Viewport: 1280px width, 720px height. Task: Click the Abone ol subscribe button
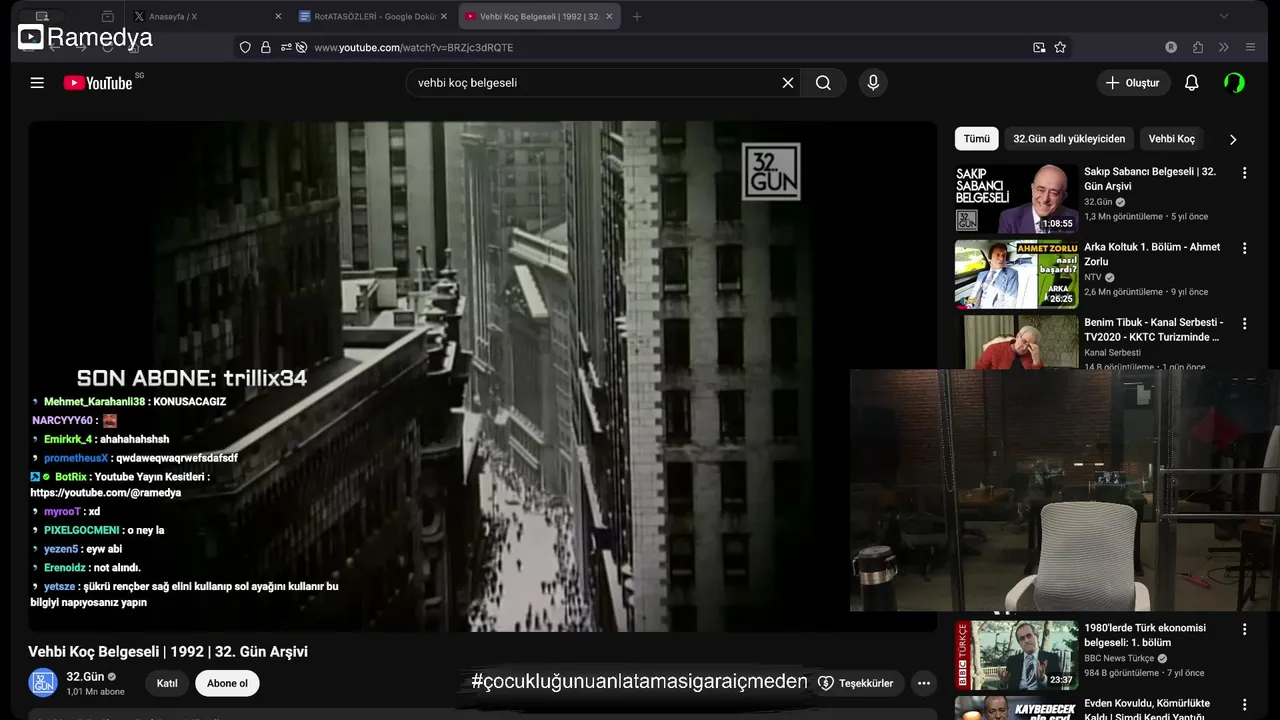coord(227,683)
